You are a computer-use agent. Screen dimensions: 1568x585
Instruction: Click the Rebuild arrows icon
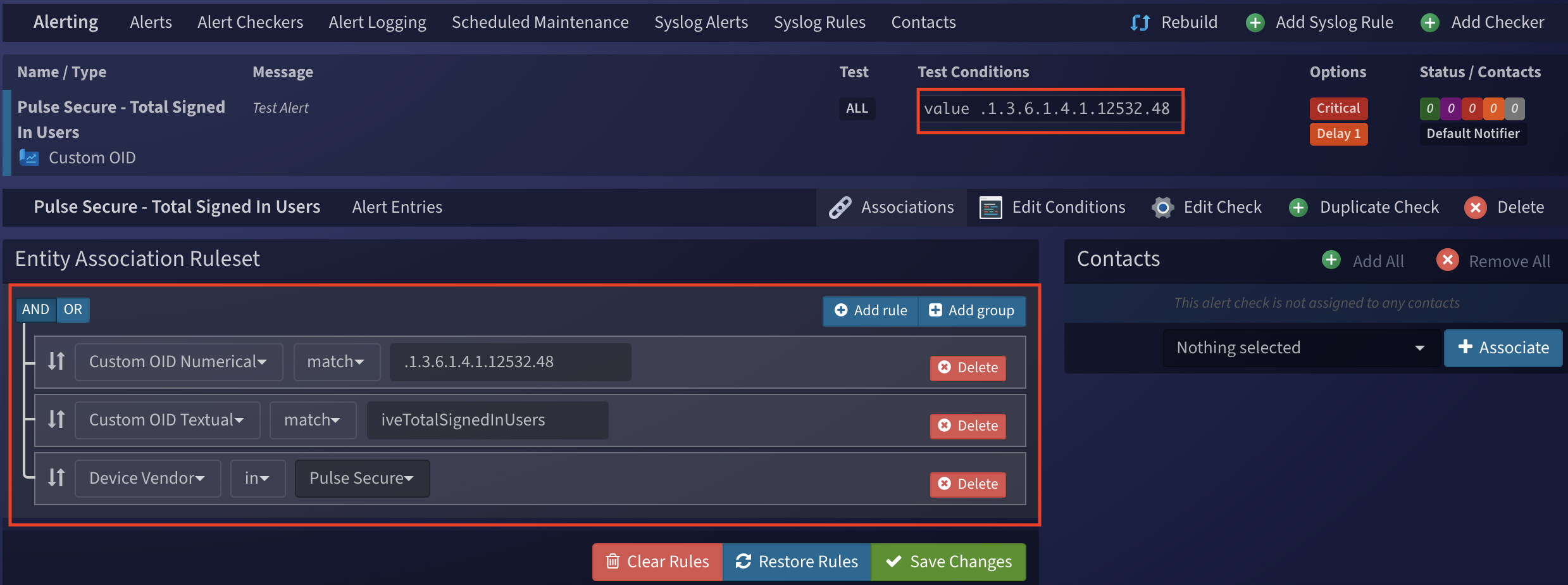[x=1140, y=23]
